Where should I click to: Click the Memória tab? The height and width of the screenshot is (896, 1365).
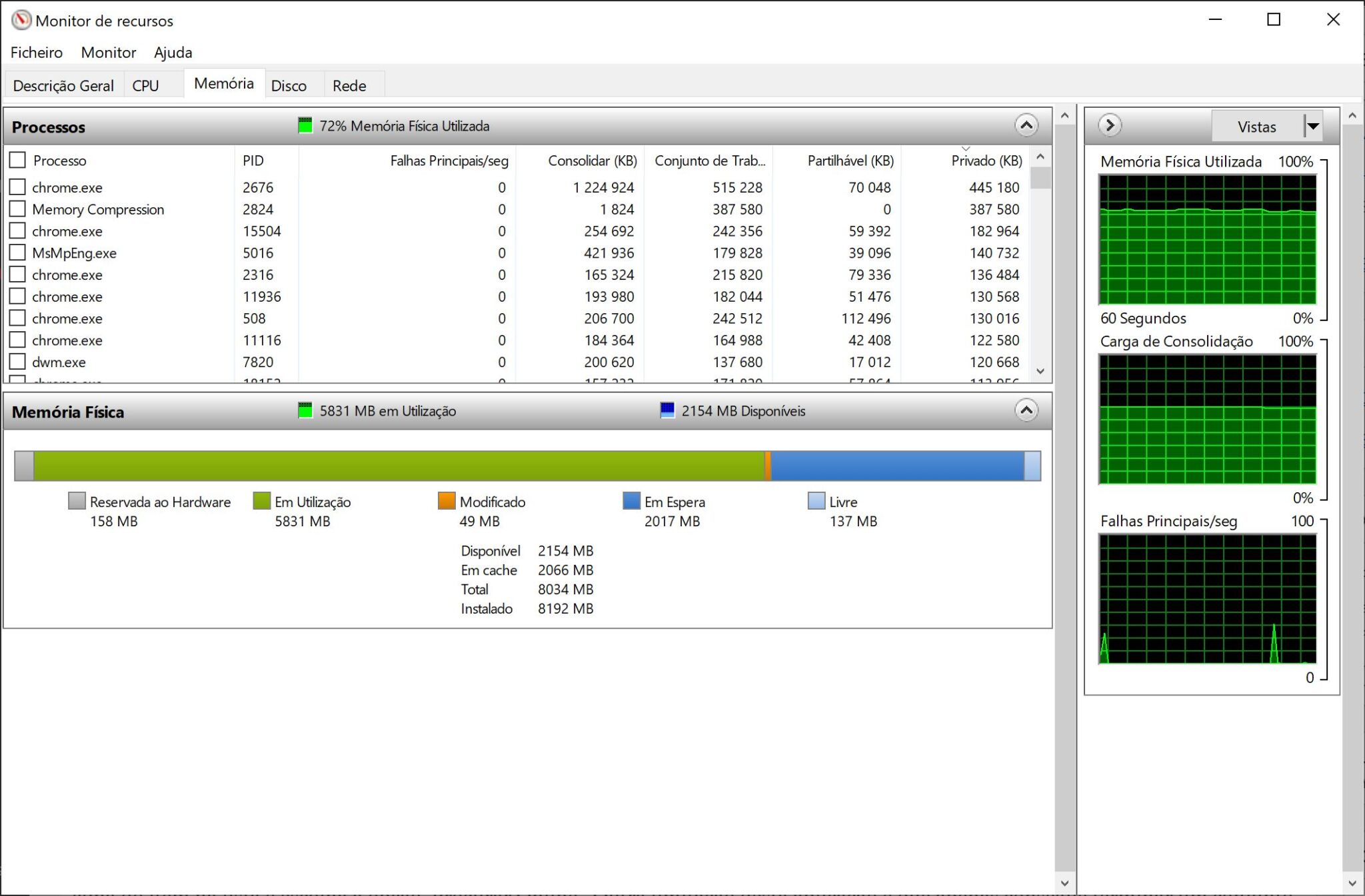[224, 84]
